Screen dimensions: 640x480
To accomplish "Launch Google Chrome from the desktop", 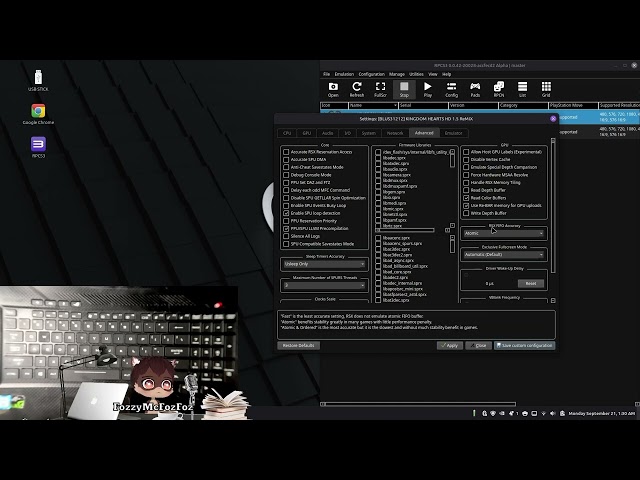I will tap(38, 114).
